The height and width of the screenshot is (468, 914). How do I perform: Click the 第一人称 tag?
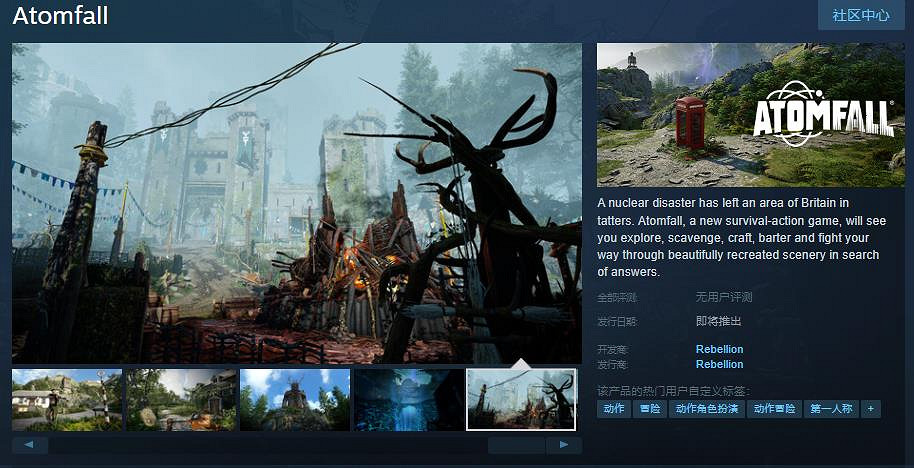point(831,409)
